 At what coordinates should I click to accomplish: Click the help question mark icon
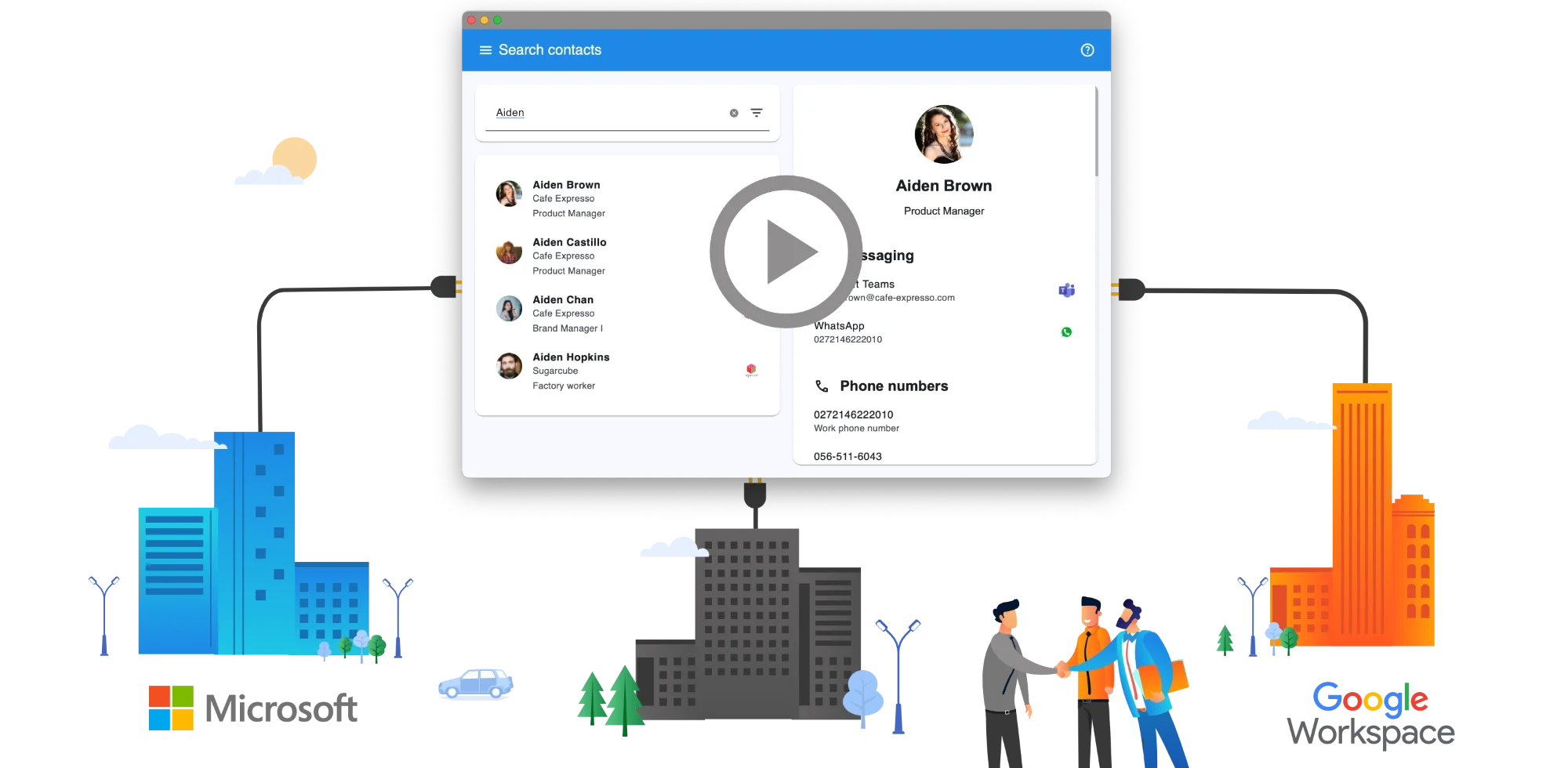[1087, 50]
